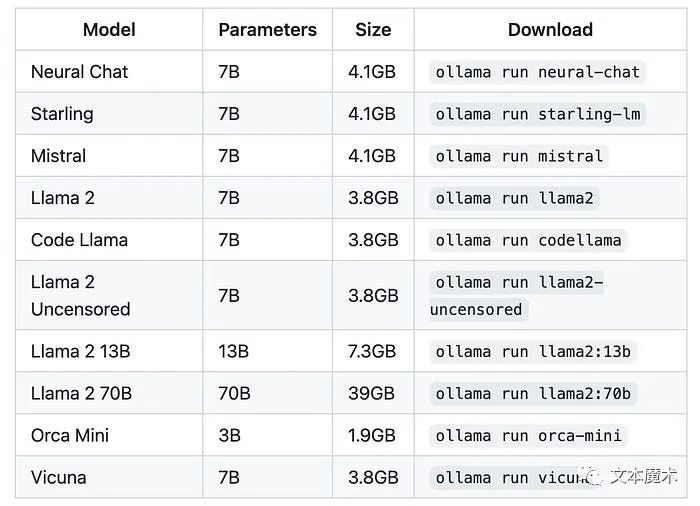The width and height of the screenshot is (700, 506).
Task: Click the 'ollama run codellama' code snippet
Action: (528, 240)
